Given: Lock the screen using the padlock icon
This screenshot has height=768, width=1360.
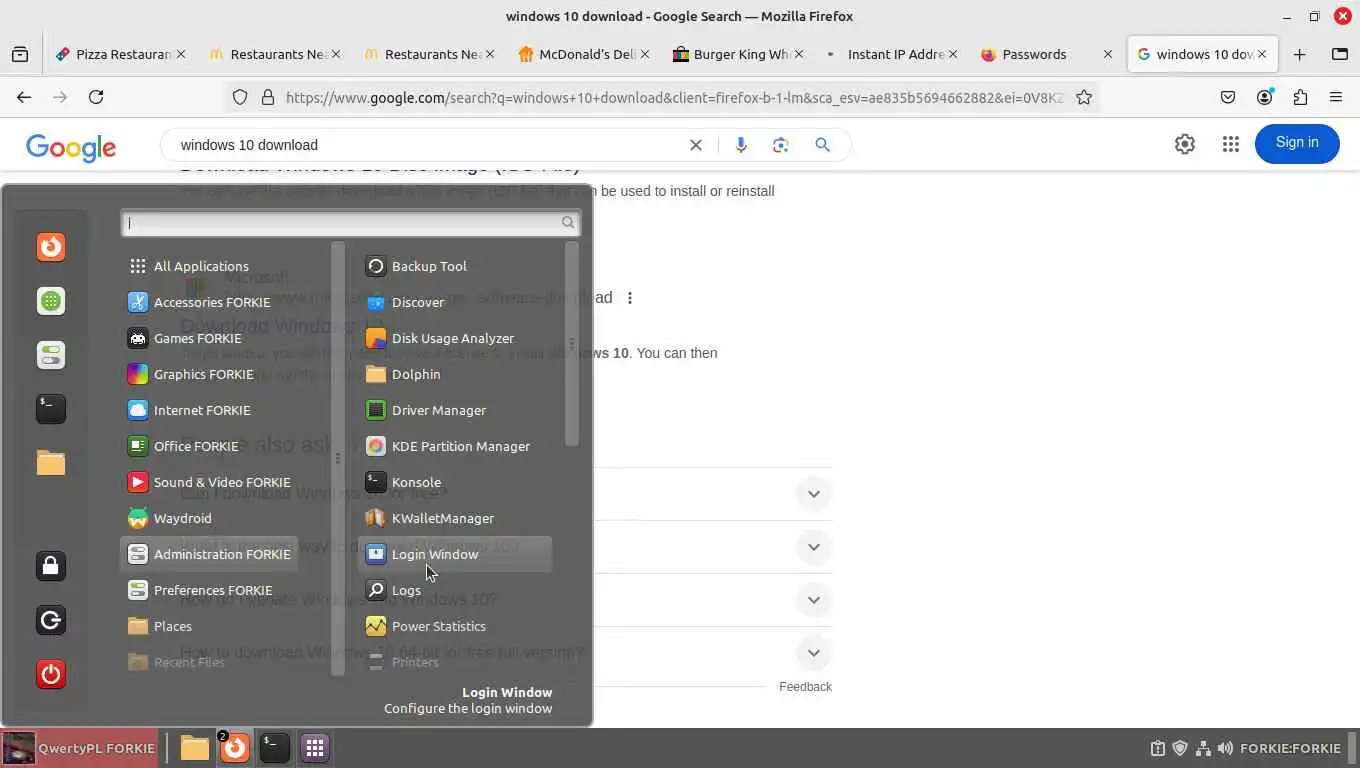Looking at the screenshot, I should 51,566.
